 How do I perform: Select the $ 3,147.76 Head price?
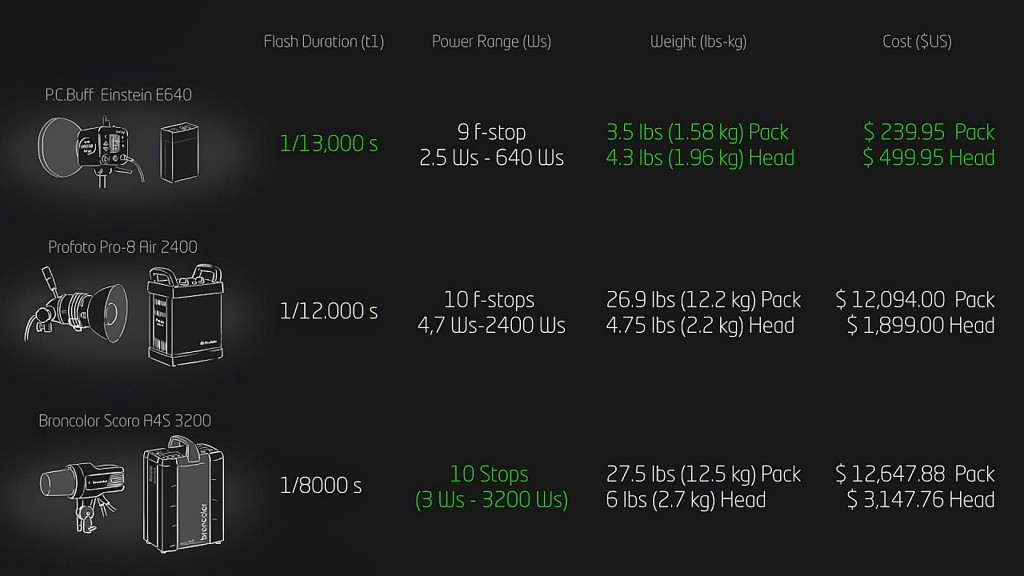coord(921,500)
